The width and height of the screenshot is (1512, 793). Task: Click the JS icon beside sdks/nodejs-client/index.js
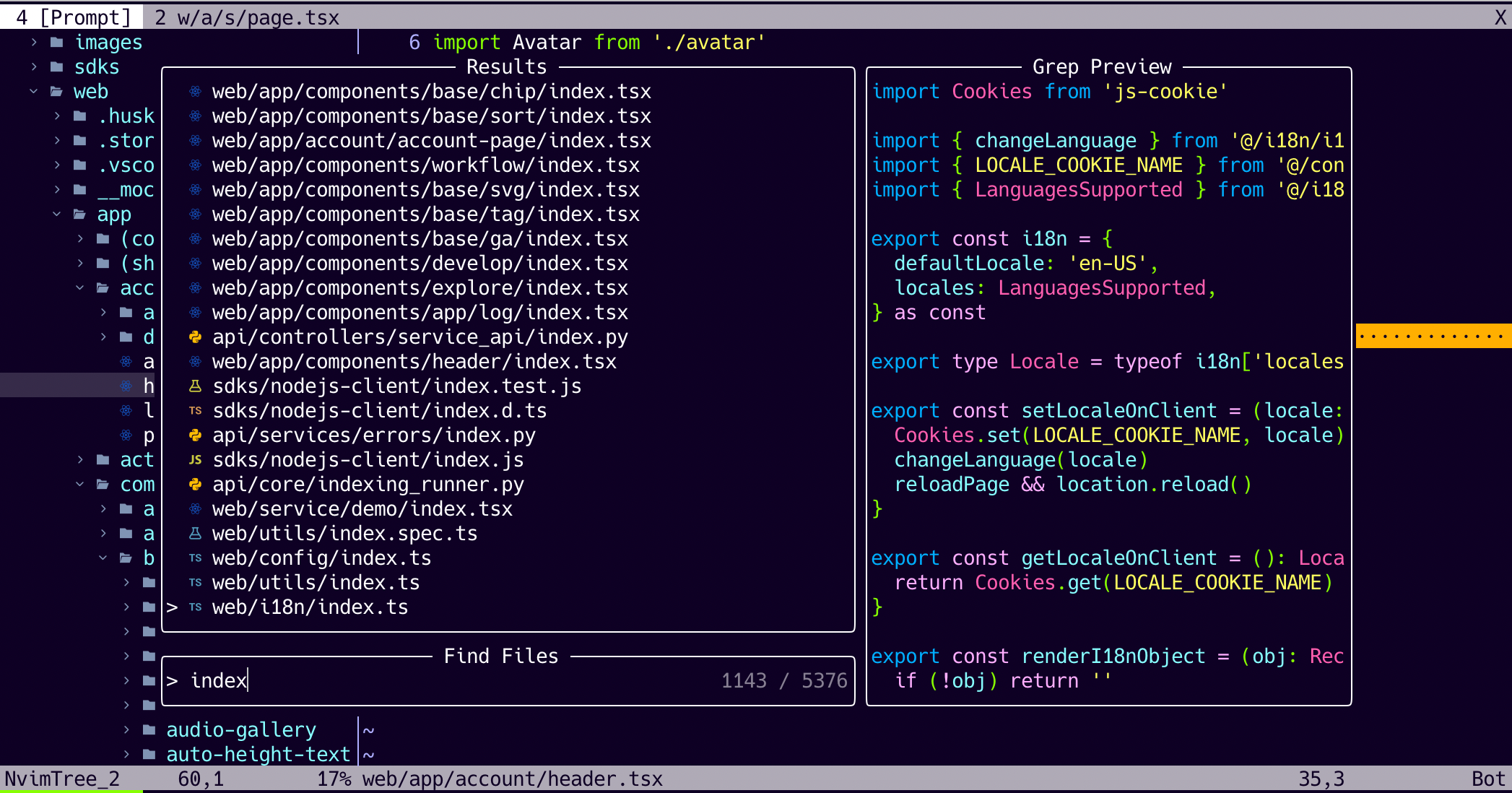click(x=195, y=460)
